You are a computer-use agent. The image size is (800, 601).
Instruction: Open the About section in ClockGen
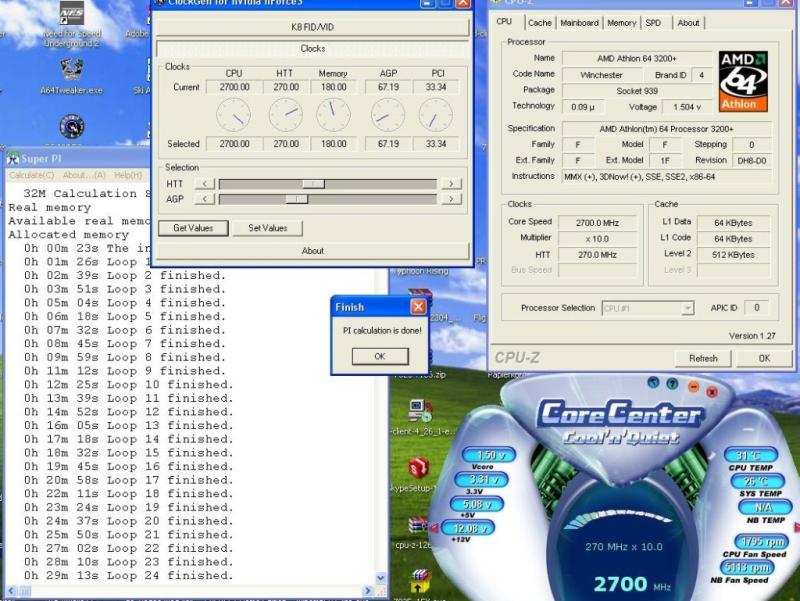(x=312, y=251)
